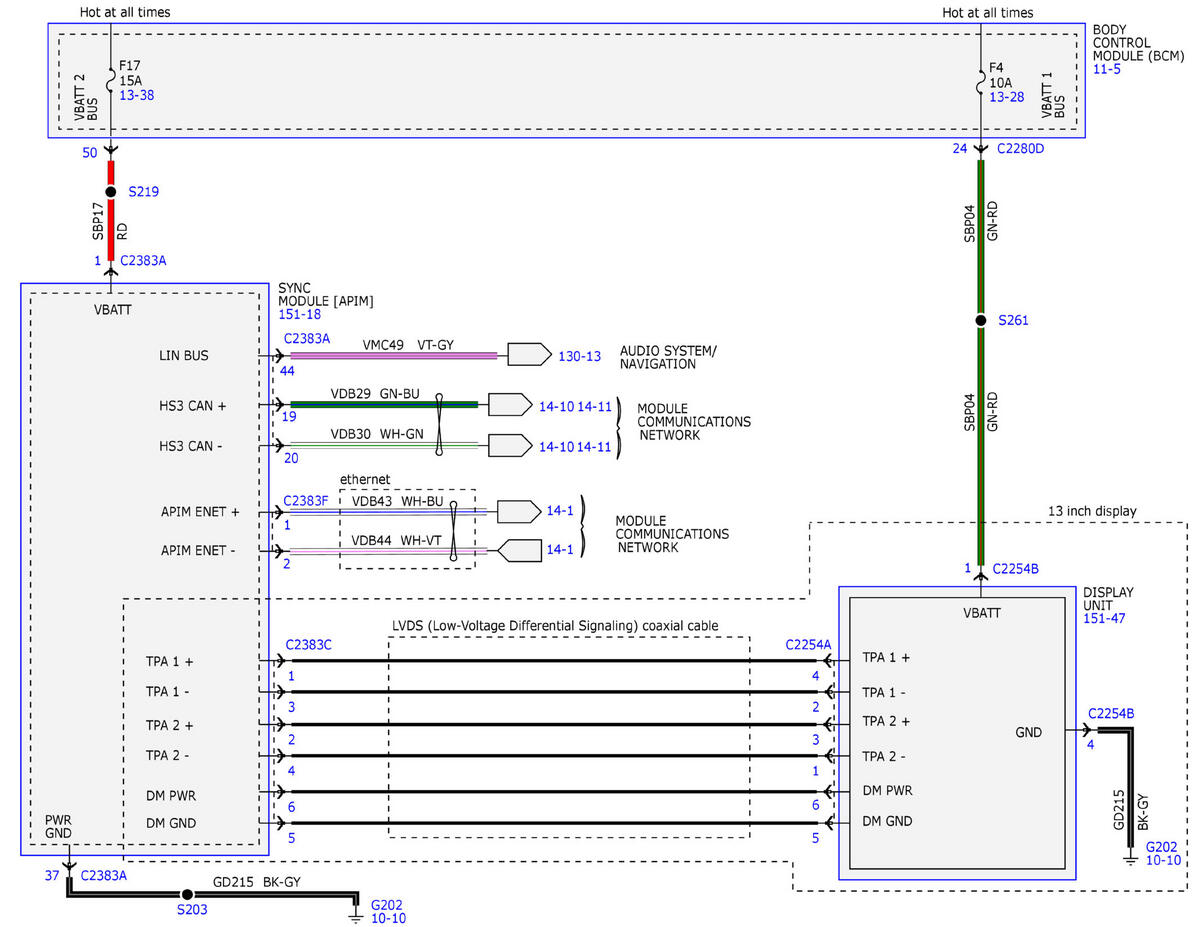The width and height of the screenshot is (1200, 927).
Task: Click the C2254A connector label
Action: (x=808, y=645)
